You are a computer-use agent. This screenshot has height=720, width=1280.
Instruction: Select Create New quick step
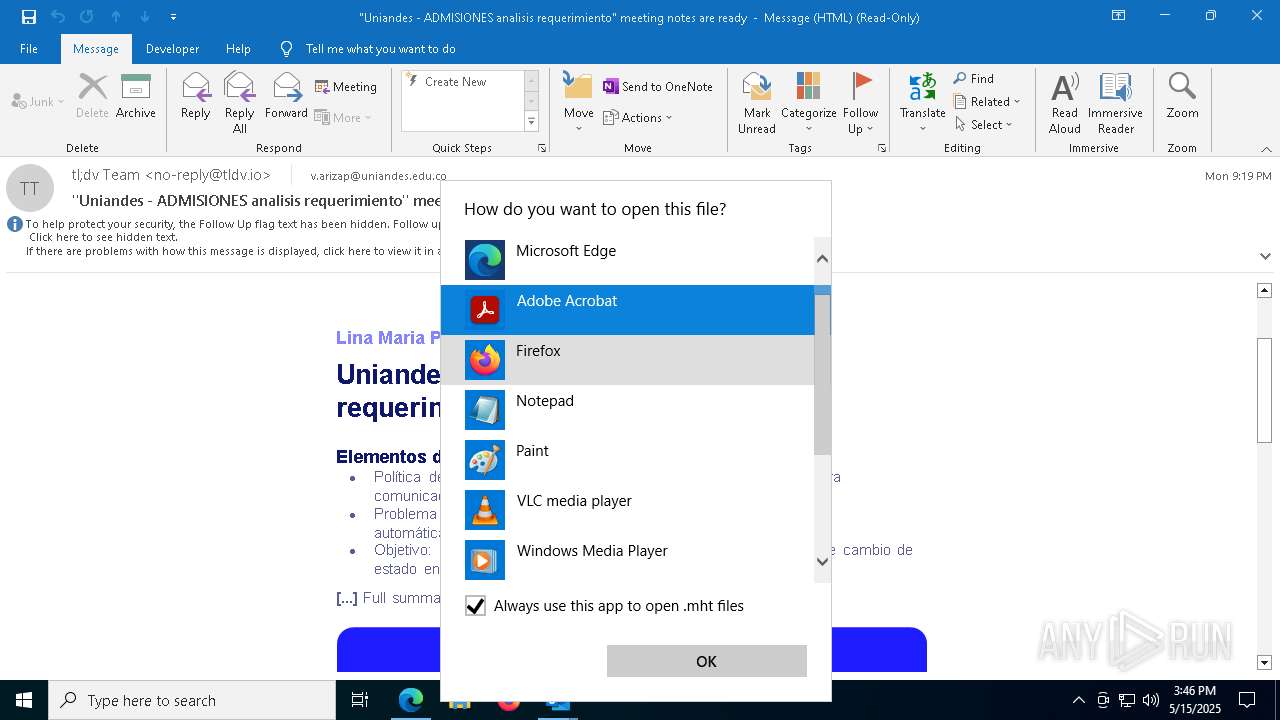(455, 82)
